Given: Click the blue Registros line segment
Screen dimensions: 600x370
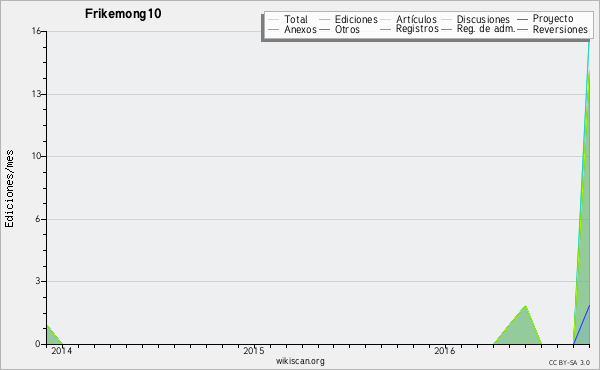Looking at the screenshot, I should point(582,324).
